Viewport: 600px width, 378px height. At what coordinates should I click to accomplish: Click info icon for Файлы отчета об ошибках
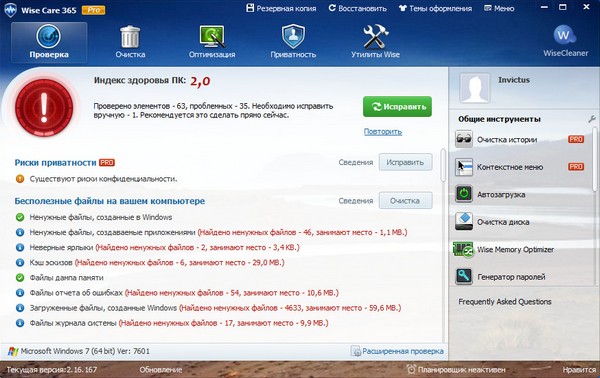coord(20,293)
